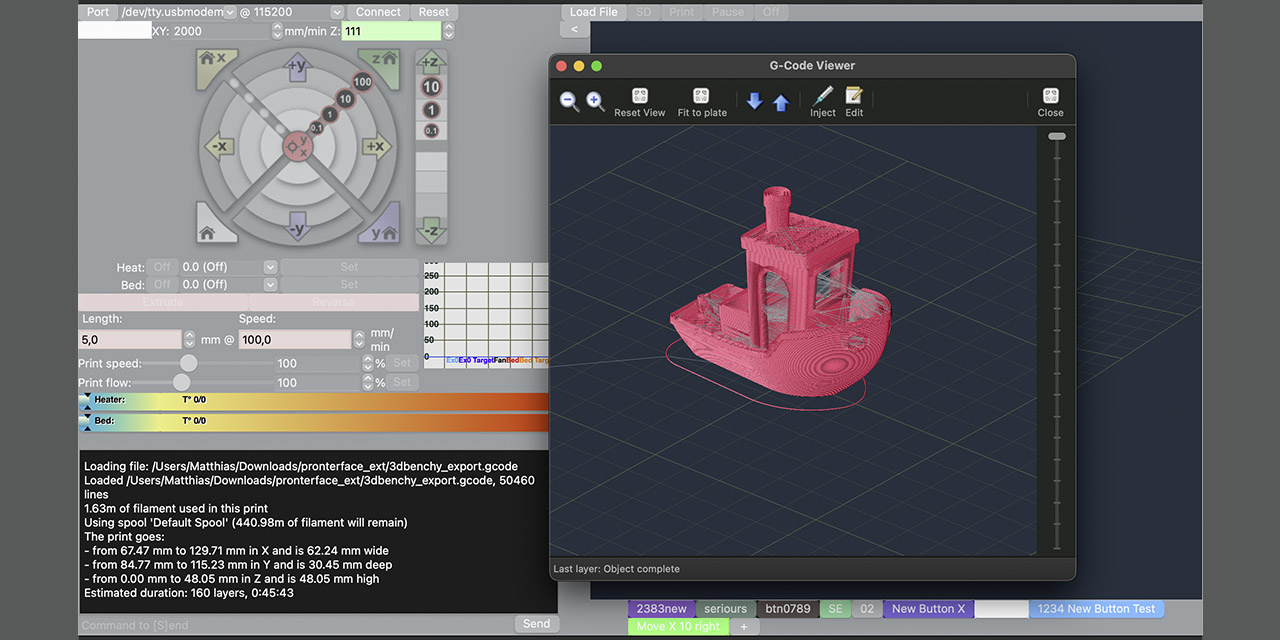Toggle the Bed Off button
The width and height of the screenshot is (1280, 640).
pyautogui.click(x=161, y=284)
